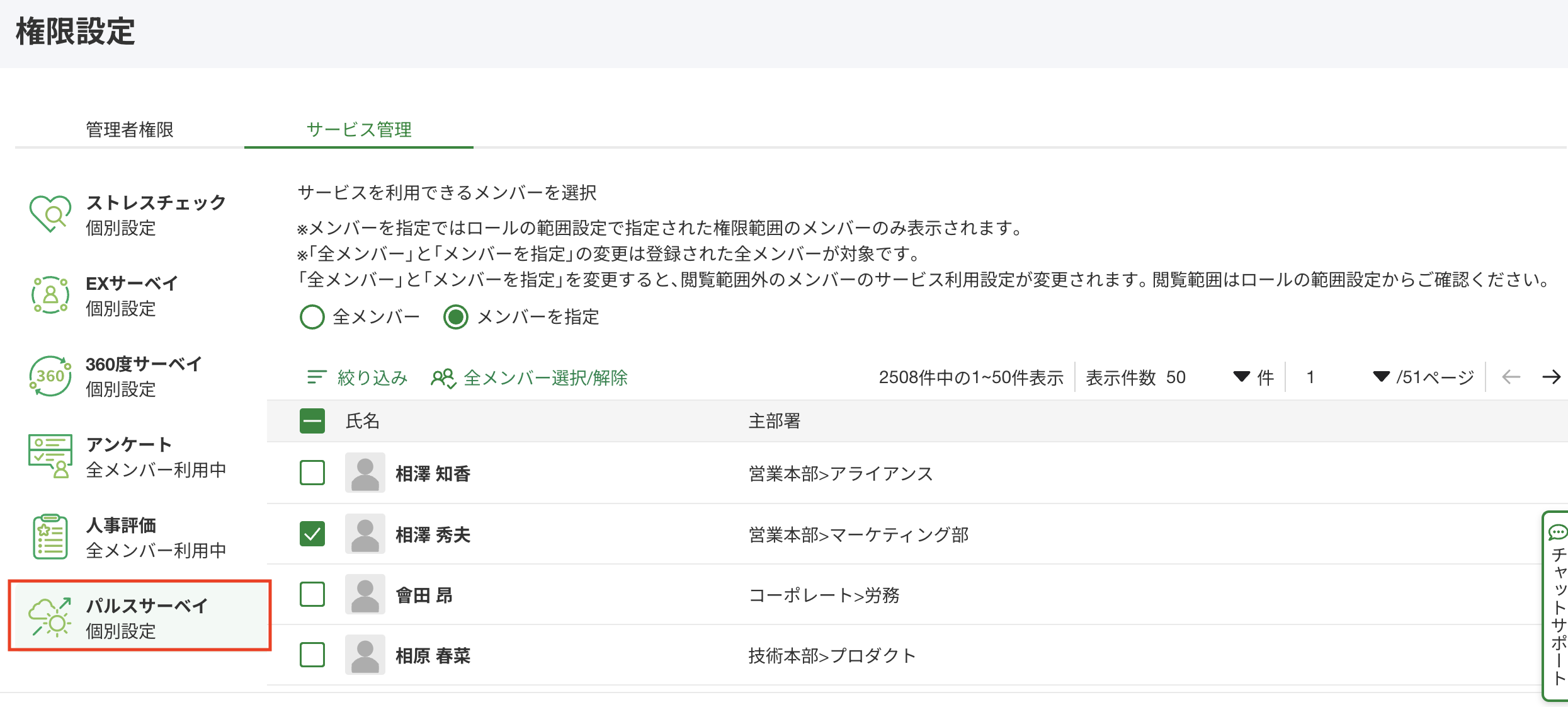
Task: Select the 360度サーベイ icon
Action: [x=50, y=376]
